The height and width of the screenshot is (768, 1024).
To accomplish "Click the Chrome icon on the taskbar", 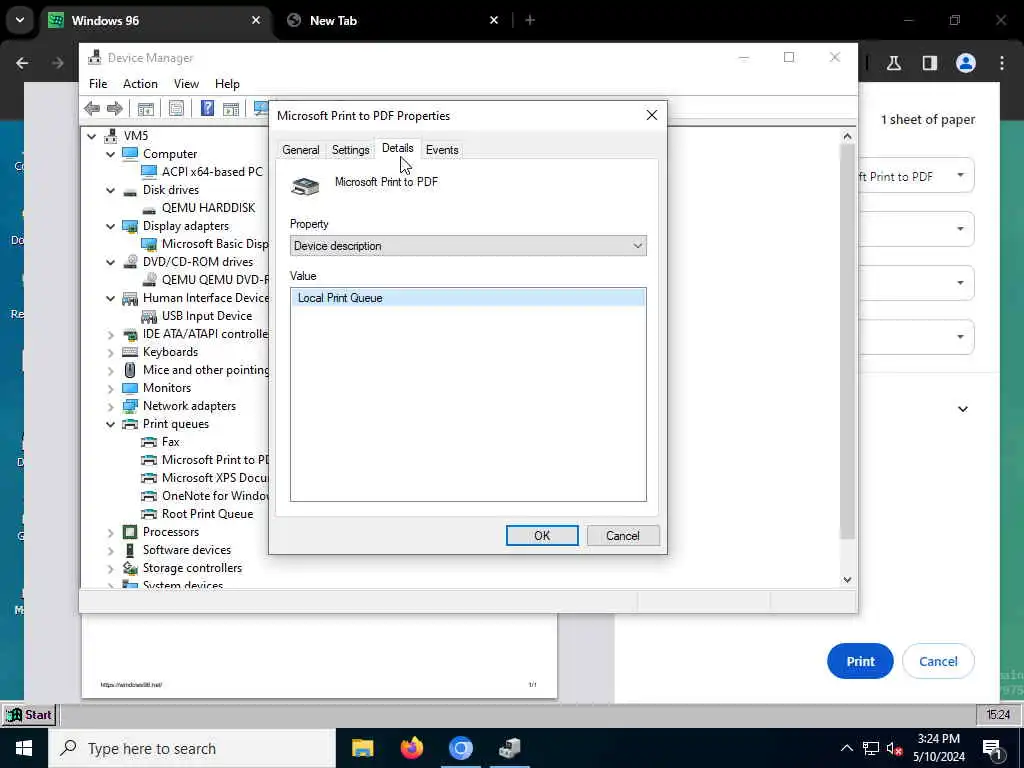I will coord(460,748).
